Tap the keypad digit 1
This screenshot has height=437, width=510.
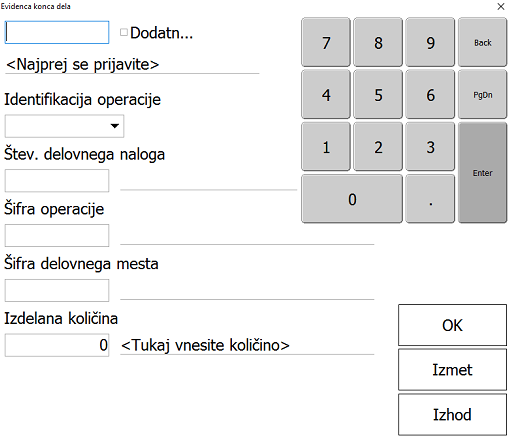(326, 147)
